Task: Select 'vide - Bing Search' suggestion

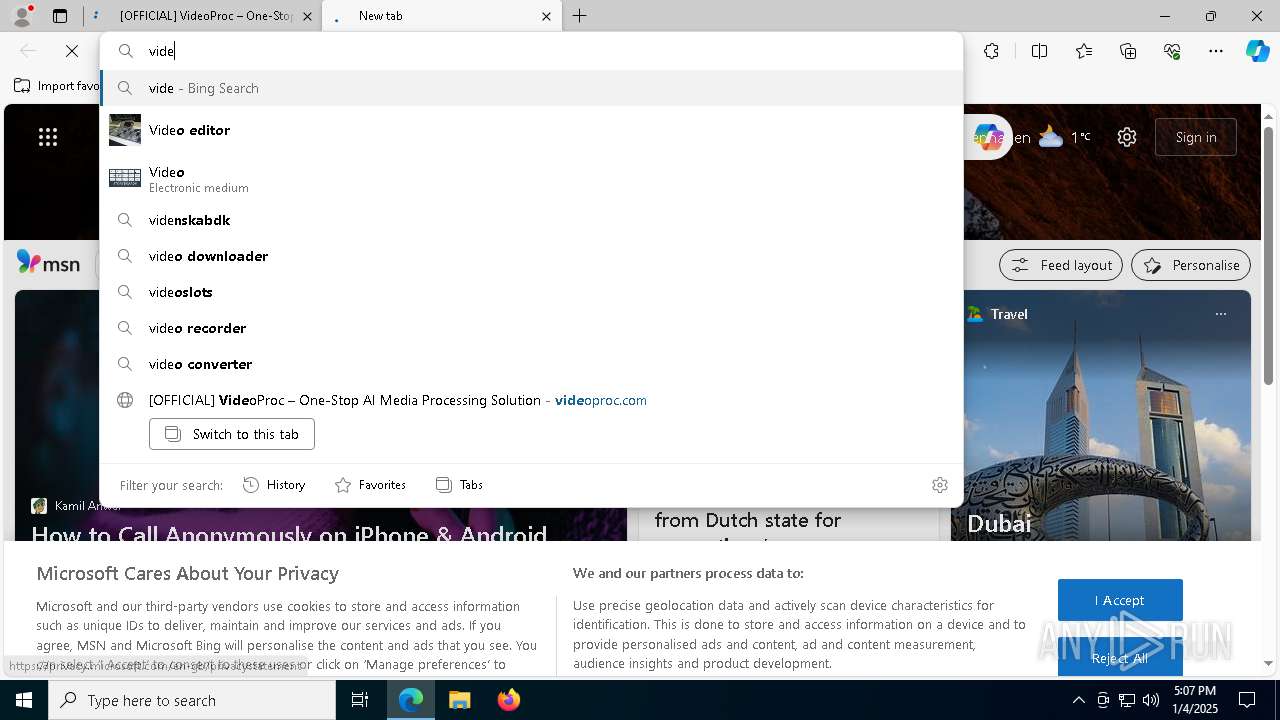Action: pyautogui.click(x=531, y=88)
